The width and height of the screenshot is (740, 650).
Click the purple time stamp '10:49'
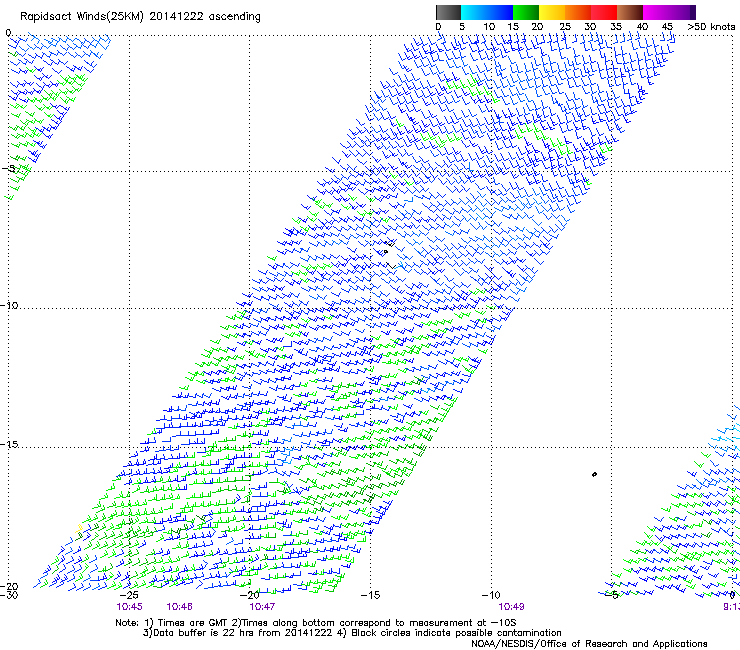tap(512, 607)
